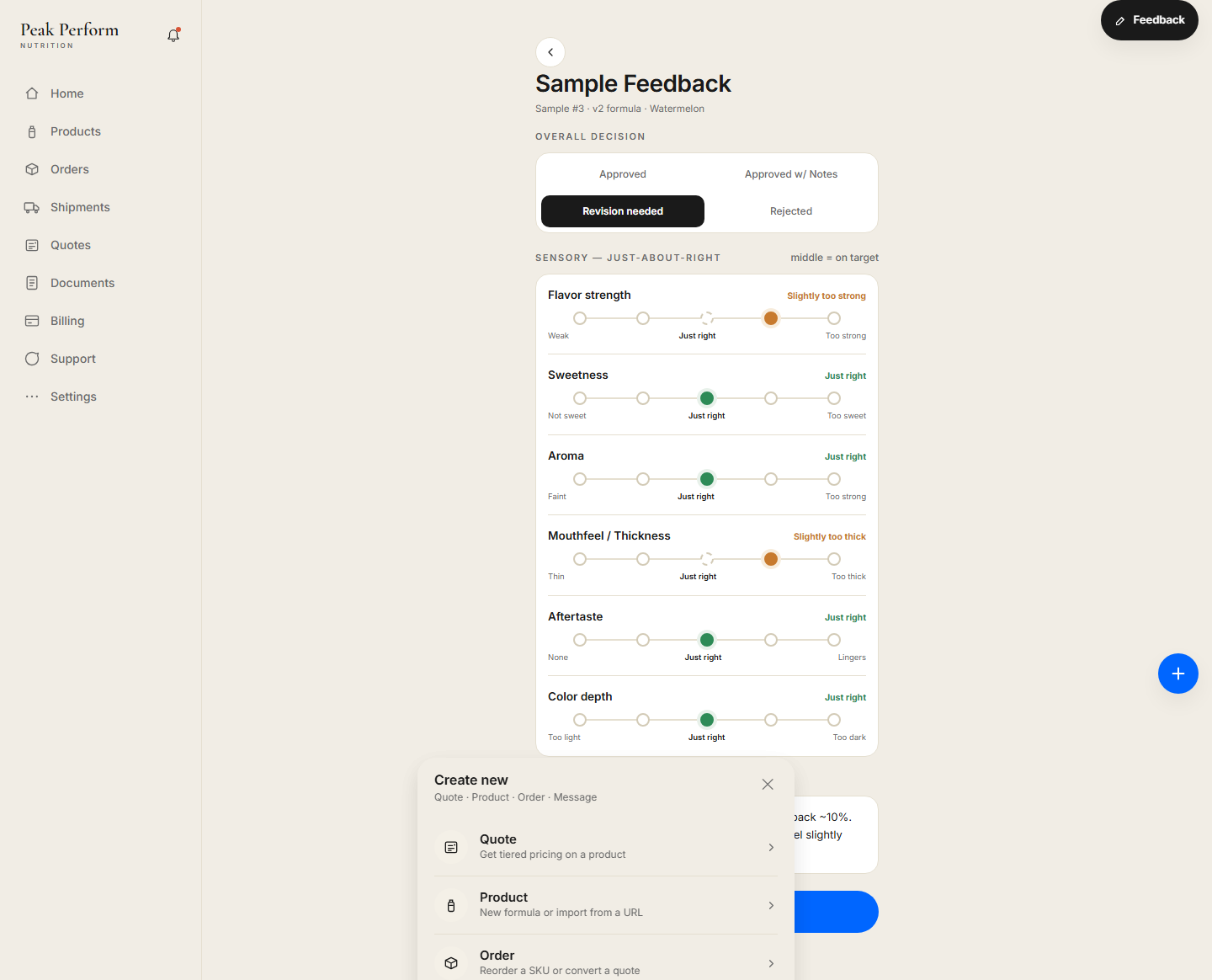This screenshot has height=980, width=1212.
Task: Click the Feedback button at top right
Action: 1150,20
